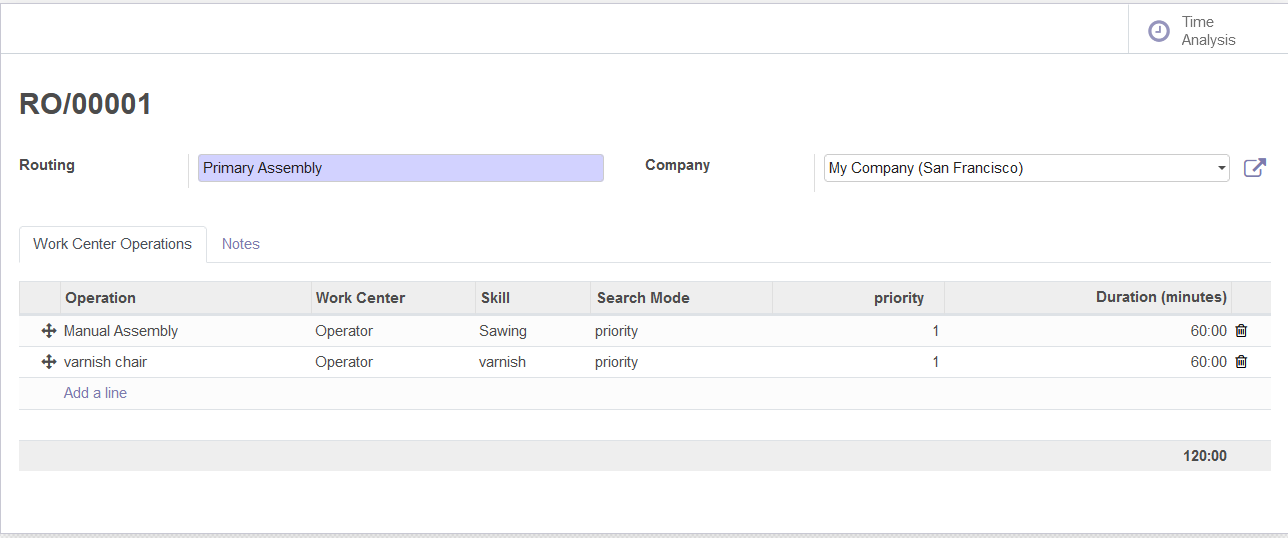Click the RO/00001 record title

click(86, 104)
